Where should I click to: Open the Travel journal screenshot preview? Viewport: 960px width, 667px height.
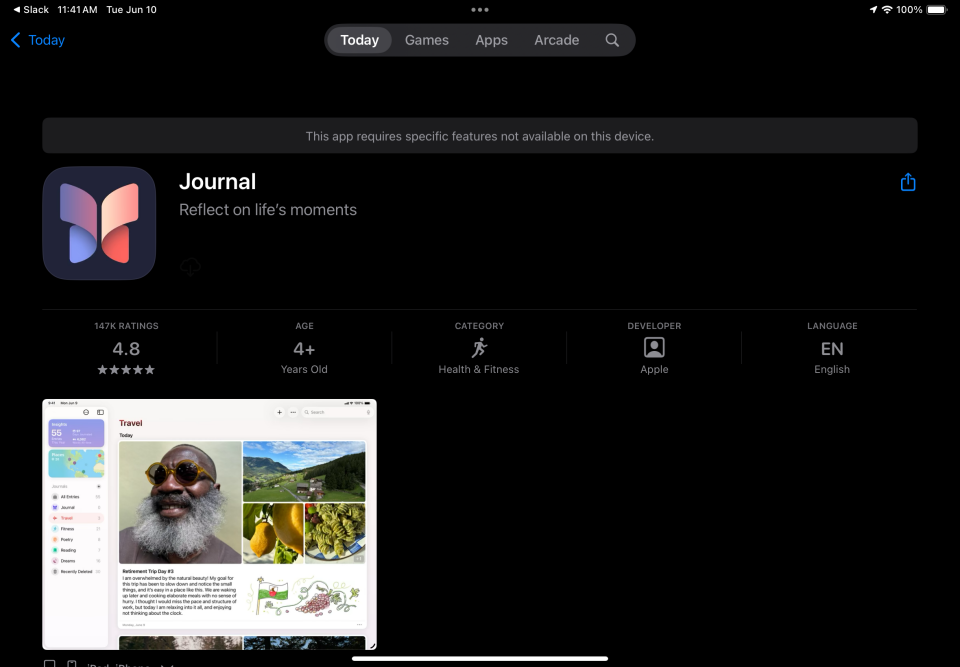point(209,524)
